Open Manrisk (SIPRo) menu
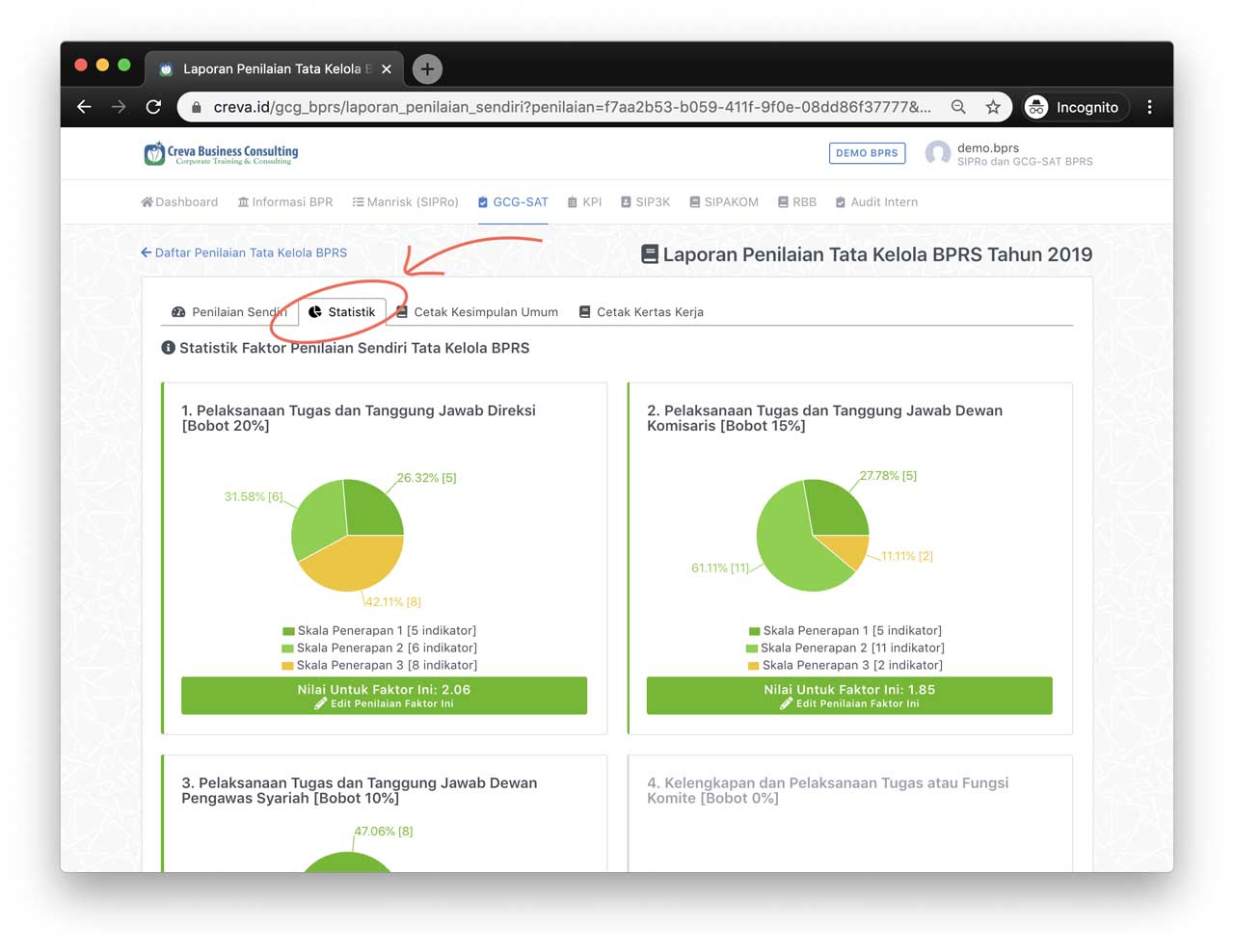This screenshot has height=952, width=1234. pos(405,202)
